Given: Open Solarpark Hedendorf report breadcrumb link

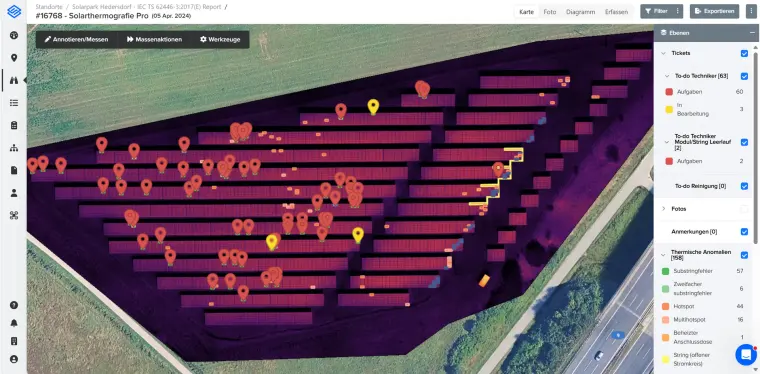Looking at the screenshot, I should pyautogui.click(x=146, y=7).
